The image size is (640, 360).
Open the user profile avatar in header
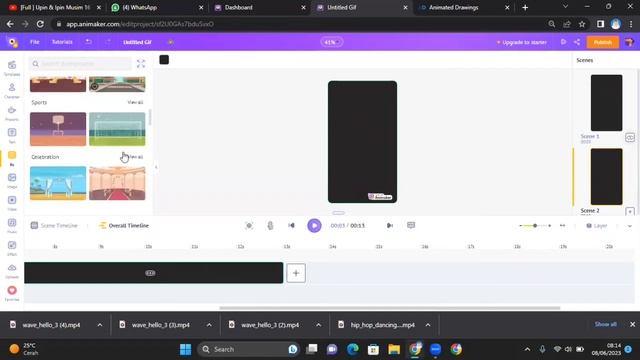(629, 42)
